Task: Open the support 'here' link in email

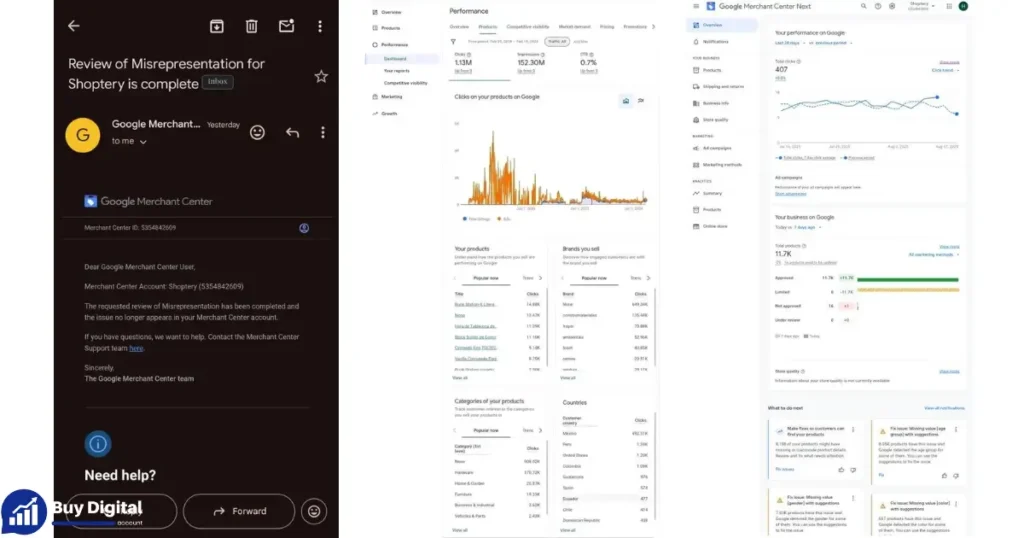Action: [x=136, y=348]
